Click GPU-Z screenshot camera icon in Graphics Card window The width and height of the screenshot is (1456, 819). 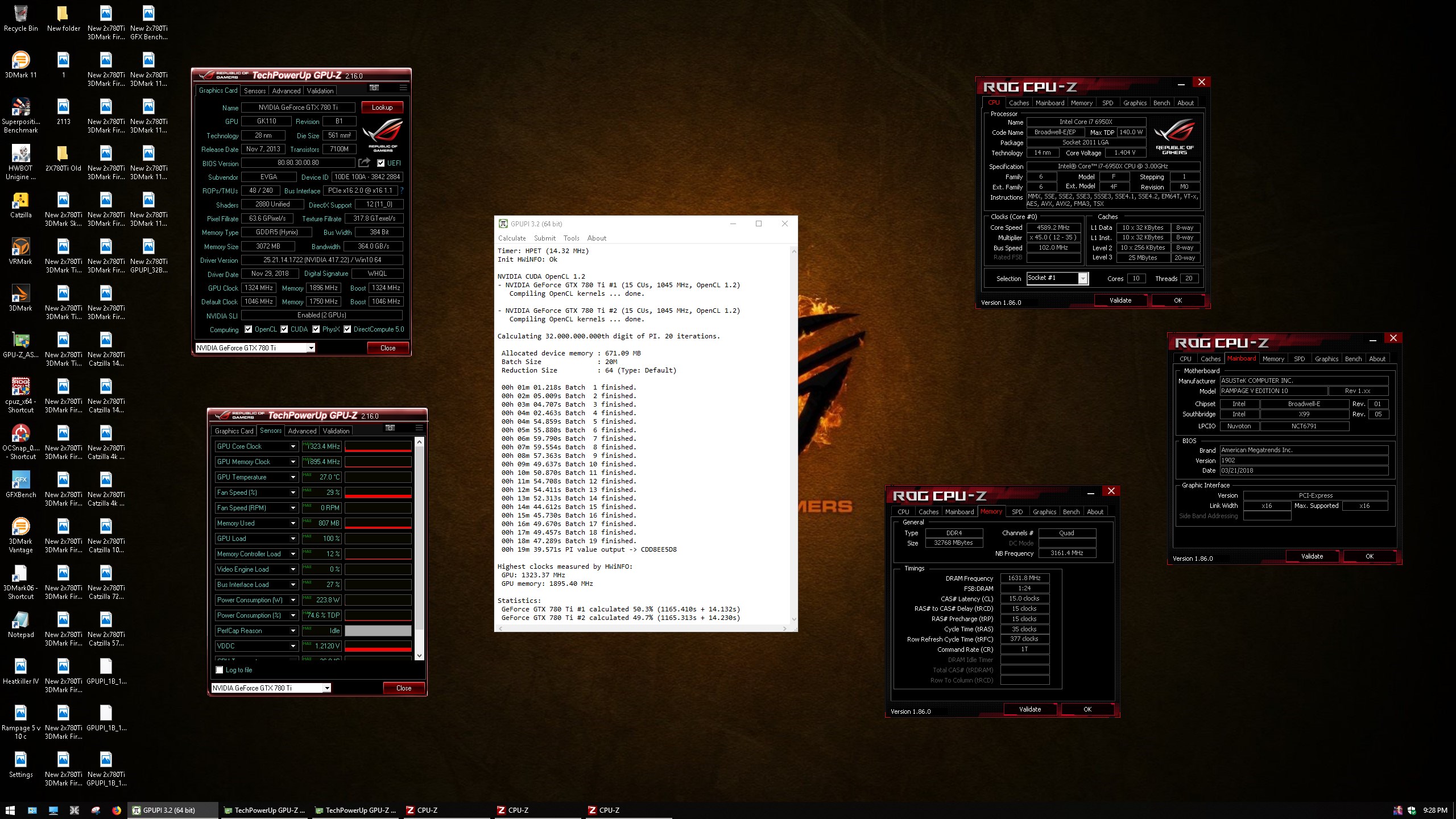[x=374, y=88]
